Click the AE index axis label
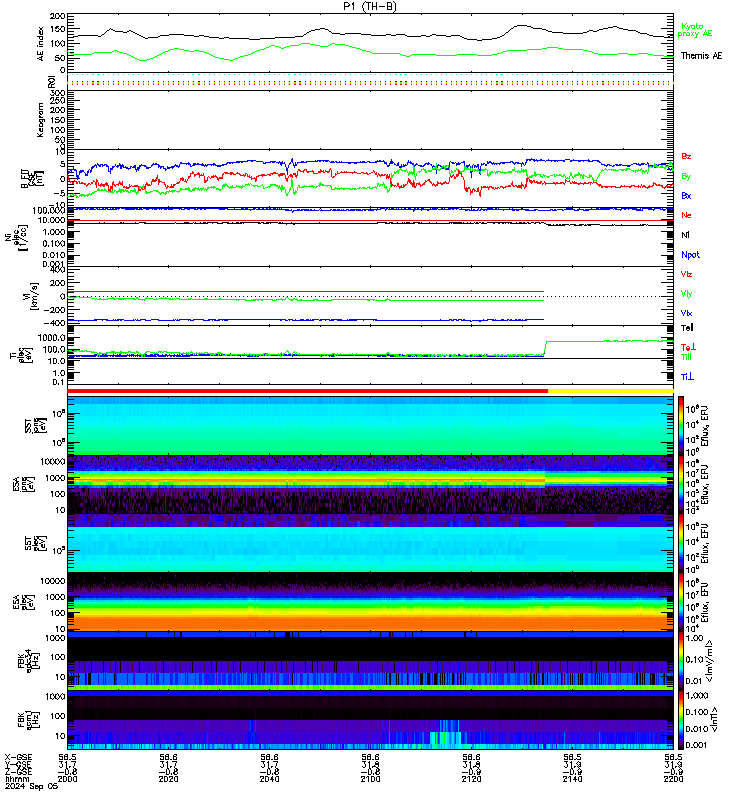 (40, 44)
